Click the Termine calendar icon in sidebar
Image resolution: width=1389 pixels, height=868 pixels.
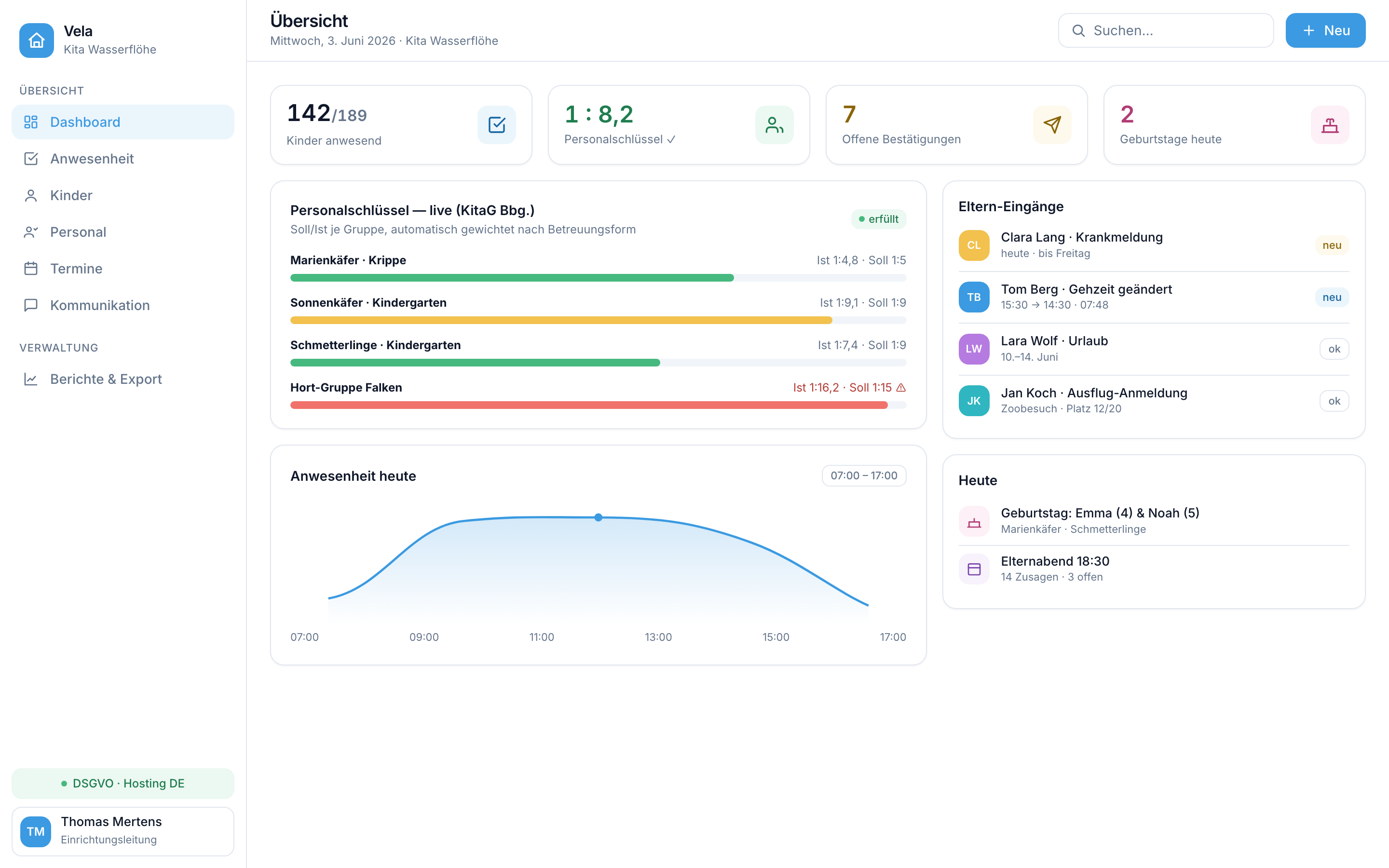31,269
